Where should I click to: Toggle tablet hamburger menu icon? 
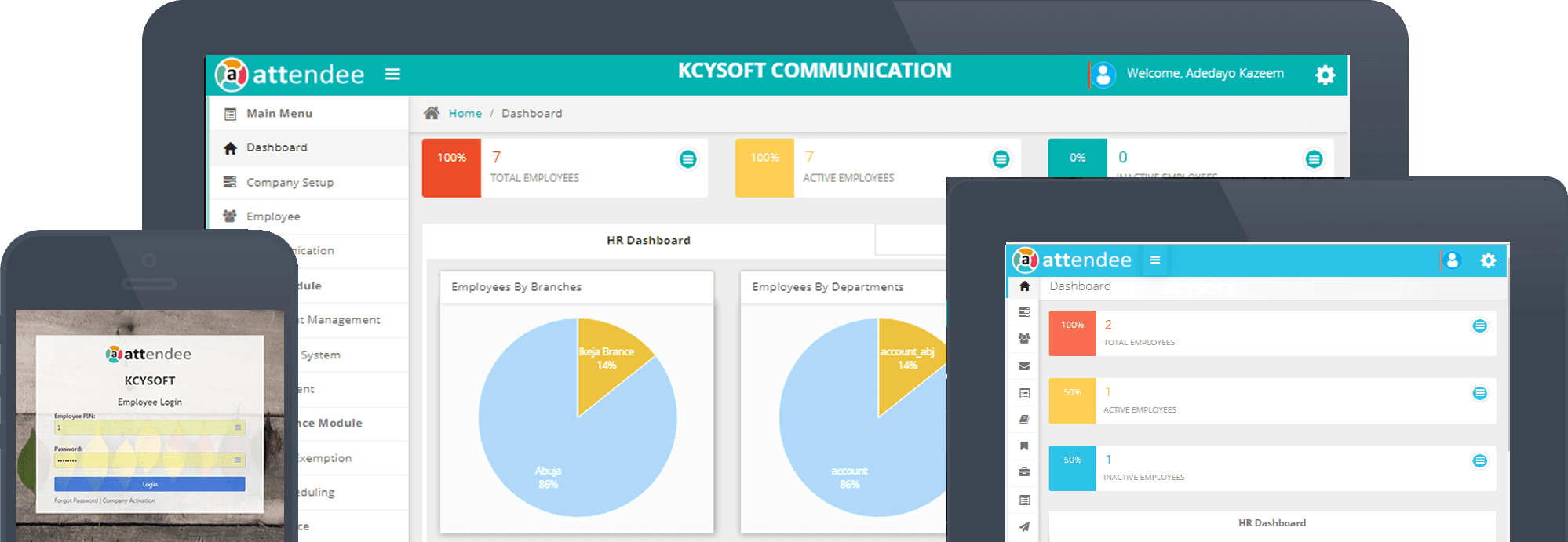1155,260
